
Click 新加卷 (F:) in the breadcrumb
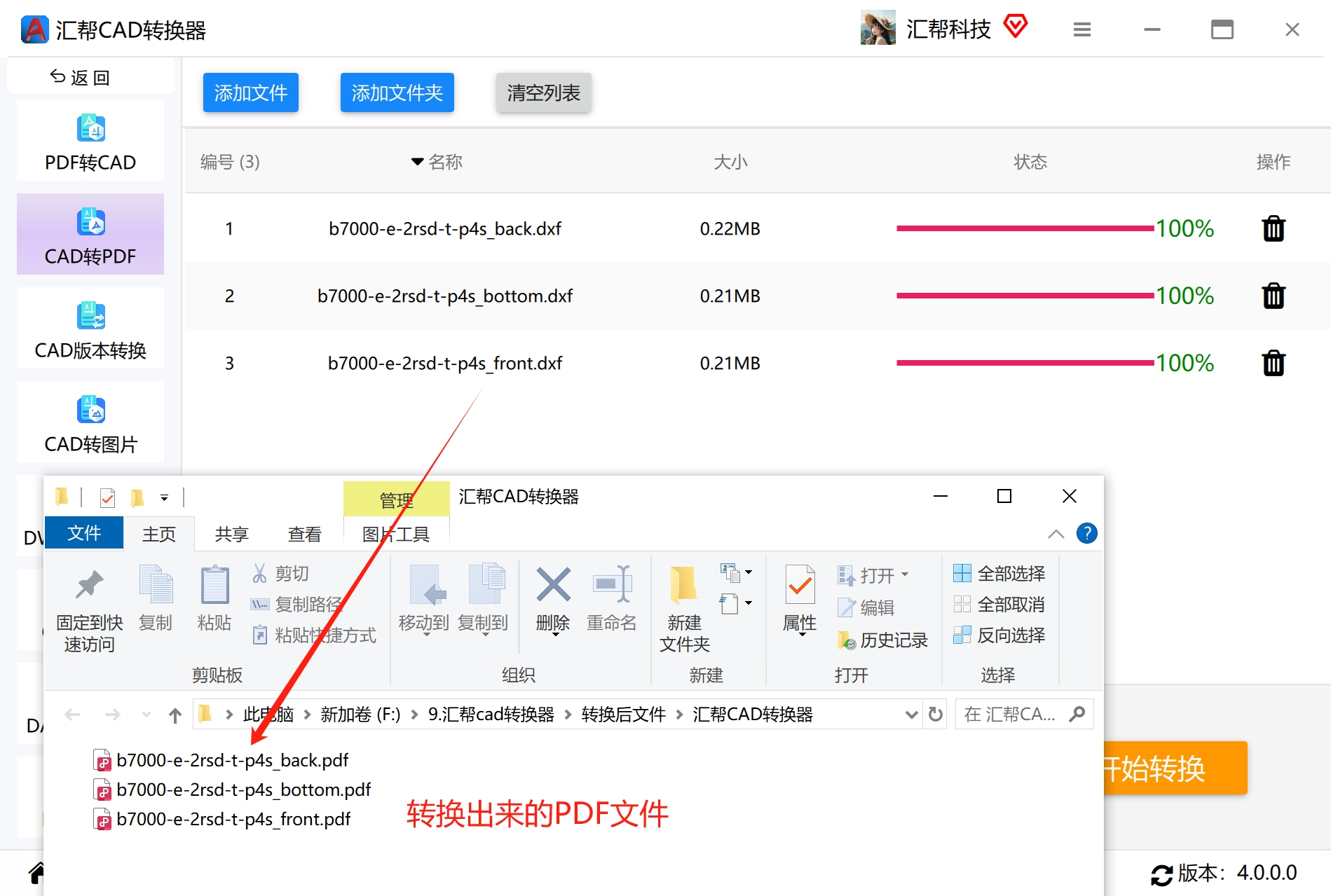pos(360,715)
